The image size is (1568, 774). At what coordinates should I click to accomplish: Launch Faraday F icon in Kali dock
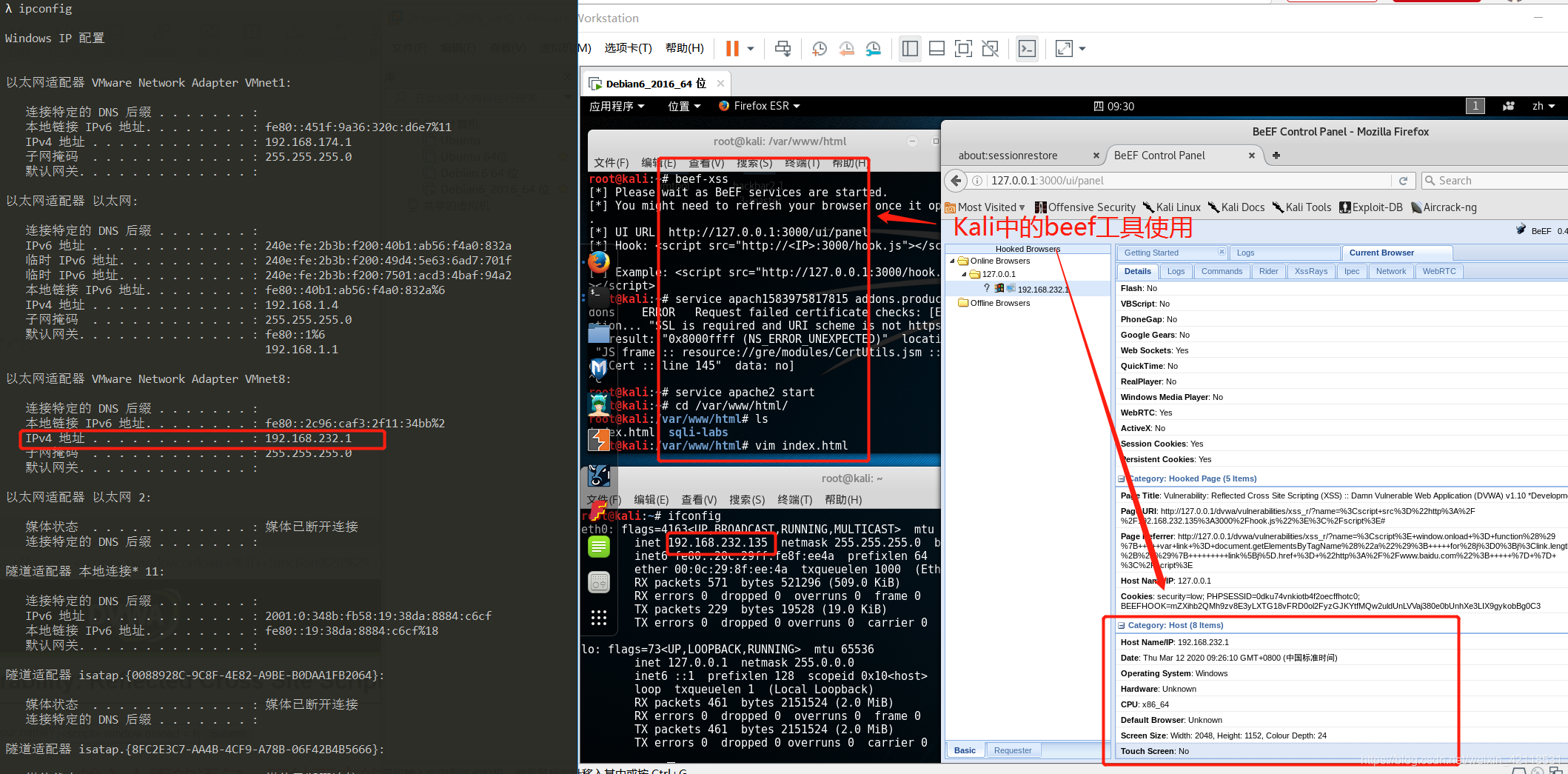(597, 510)
